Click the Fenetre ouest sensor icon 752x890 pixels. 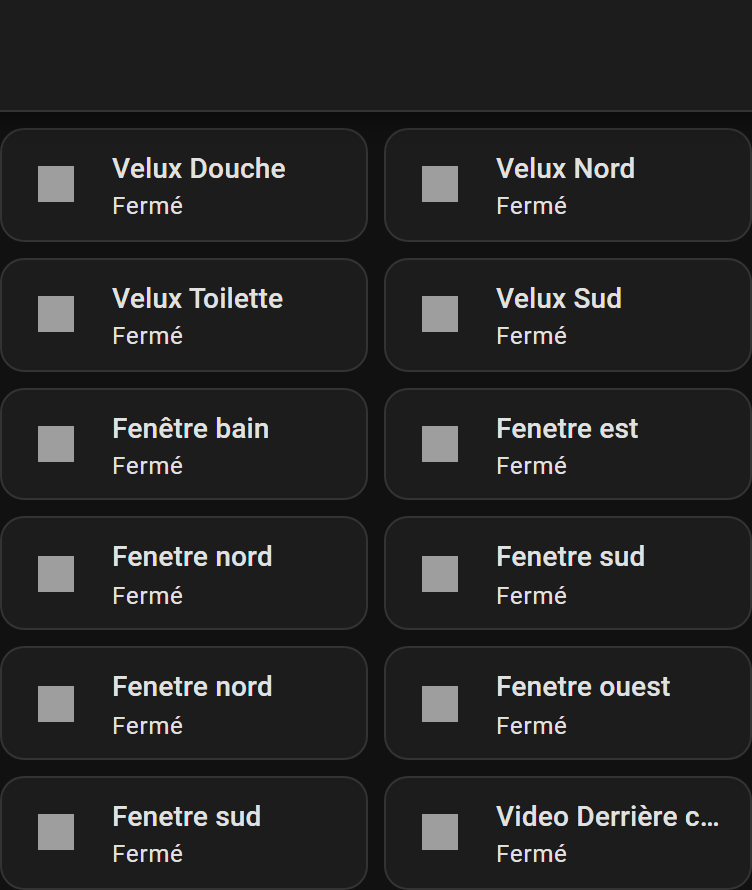439,702
